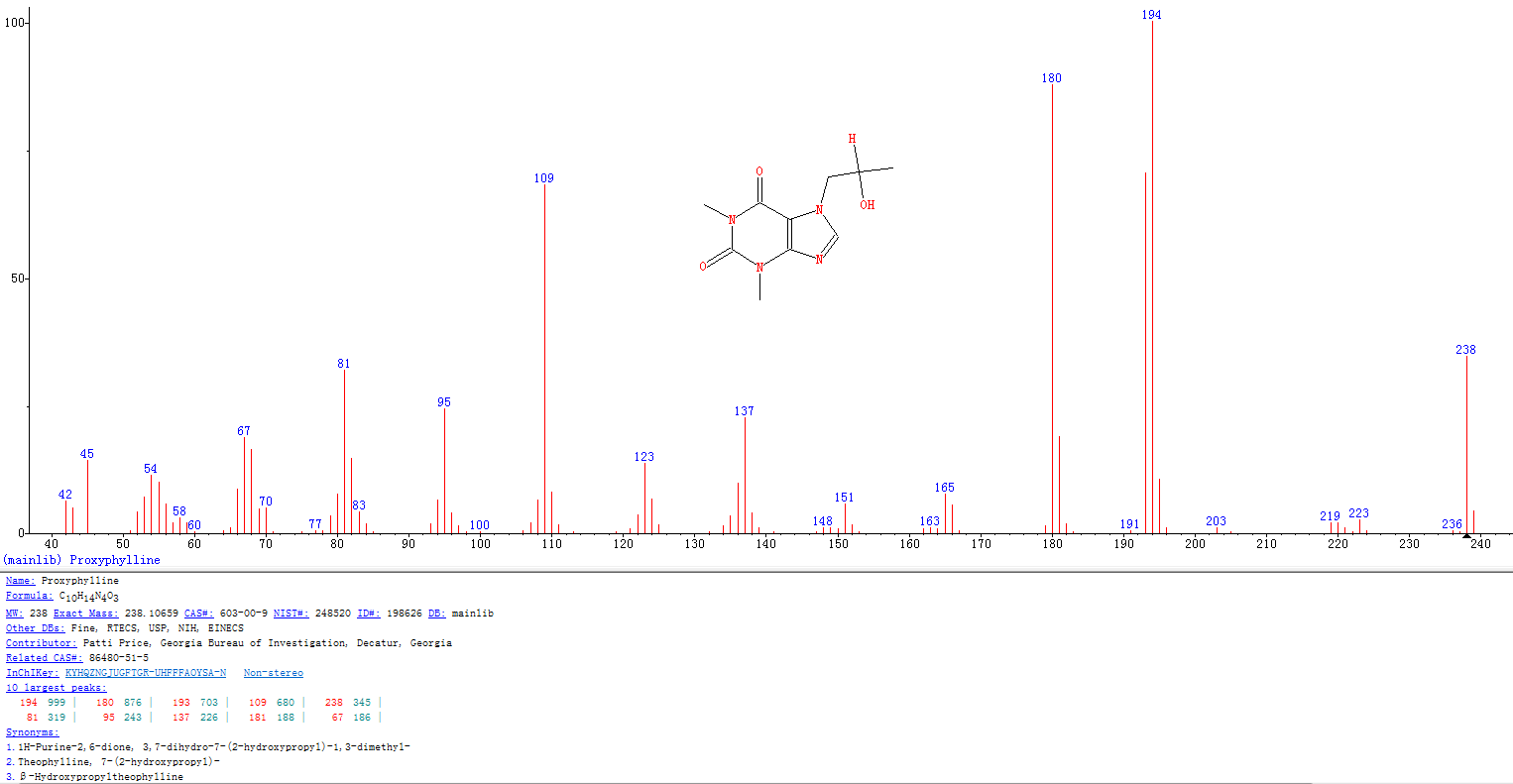Click the (mainlib) Proxyphylline caption below the plot

[x=81, y=560]
